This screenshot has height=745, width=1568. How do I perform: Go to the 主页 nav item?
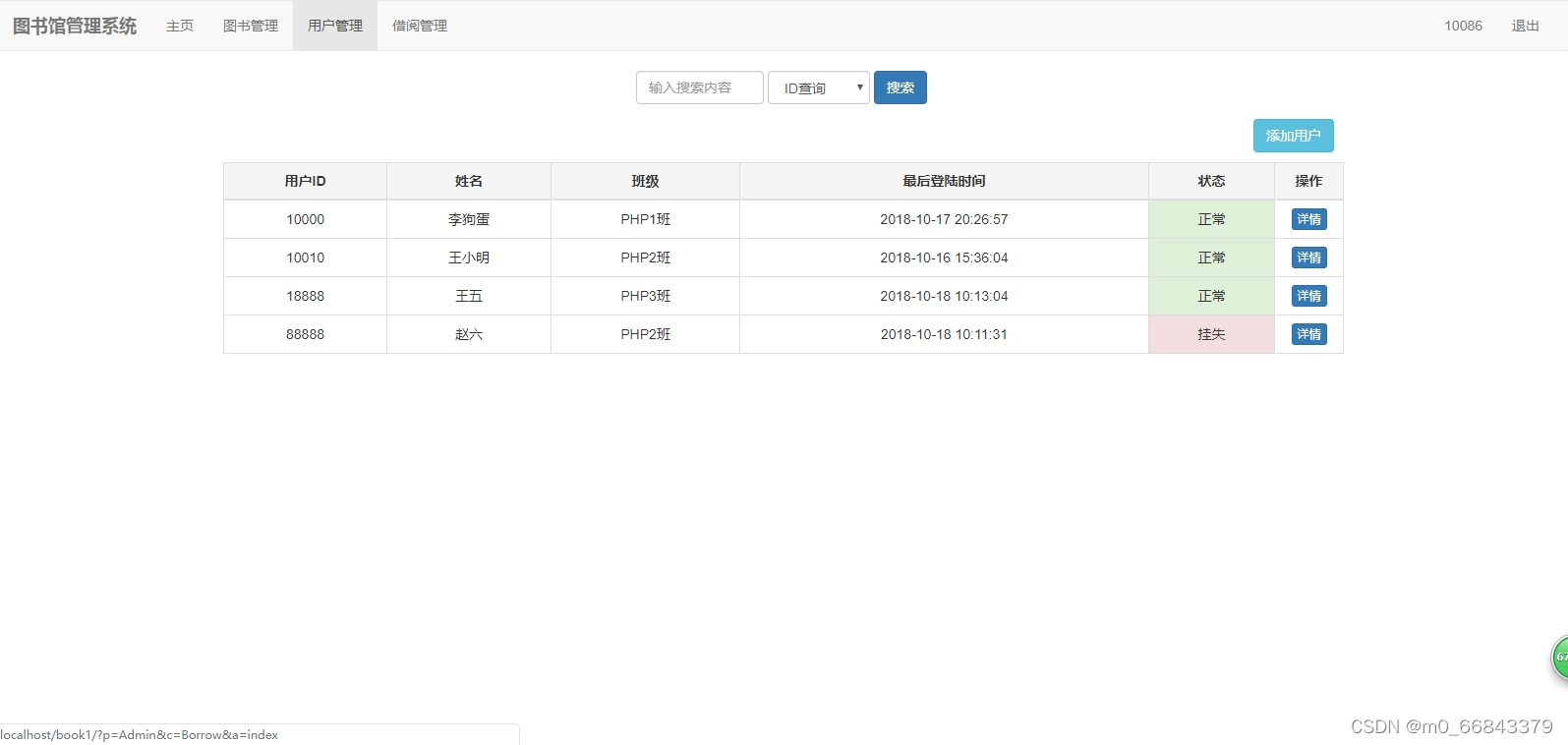[x=180, y=26]
